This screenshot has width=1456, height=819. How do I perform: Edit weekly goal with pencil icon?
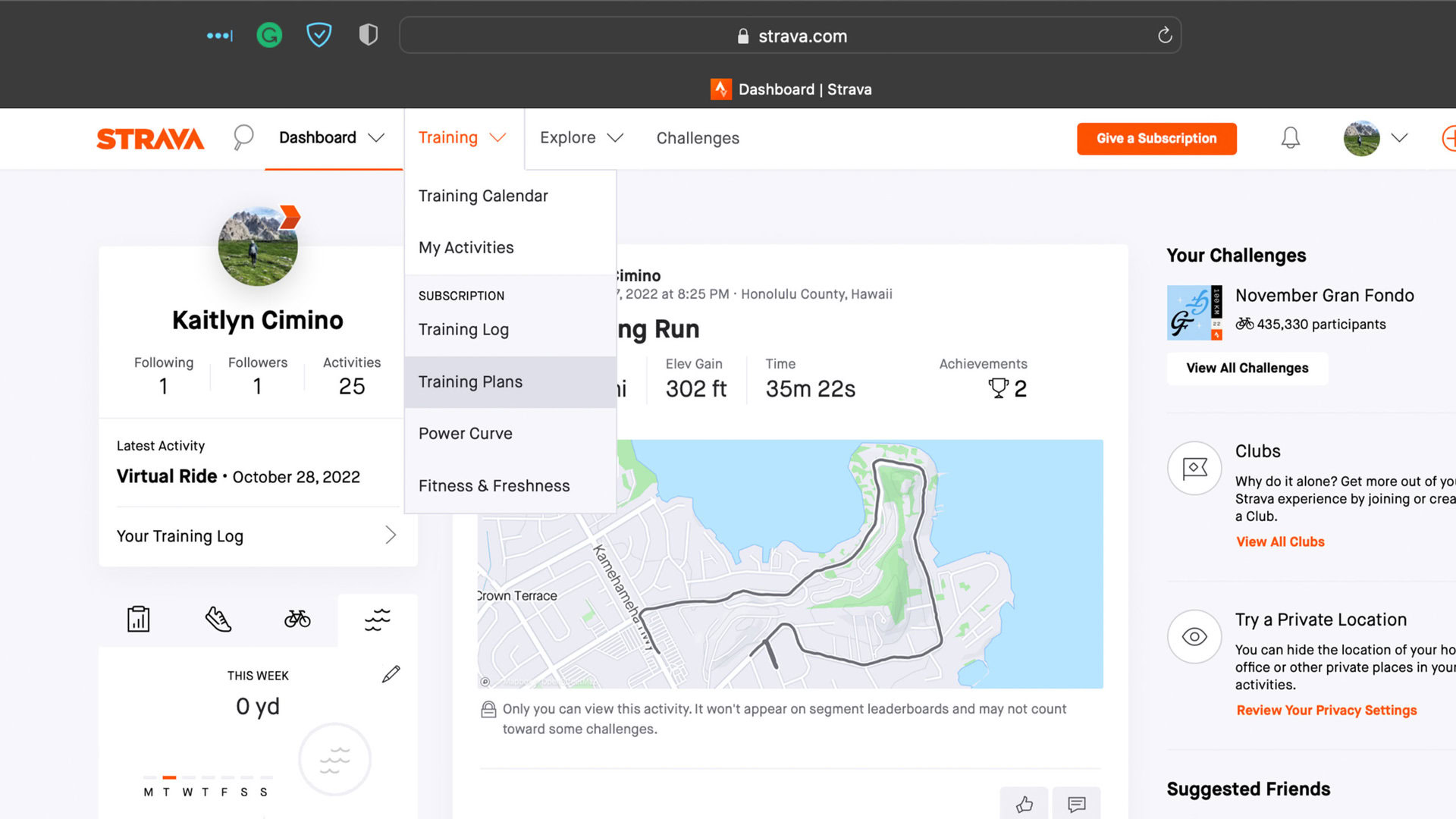coord(391,674)
